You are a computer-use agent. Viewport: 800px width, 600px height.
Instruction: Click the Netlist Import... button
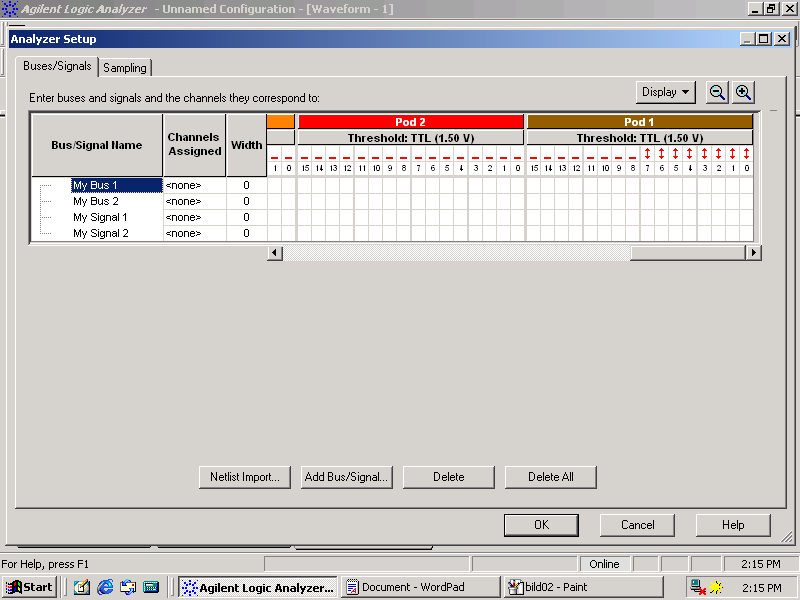[245, 477]
